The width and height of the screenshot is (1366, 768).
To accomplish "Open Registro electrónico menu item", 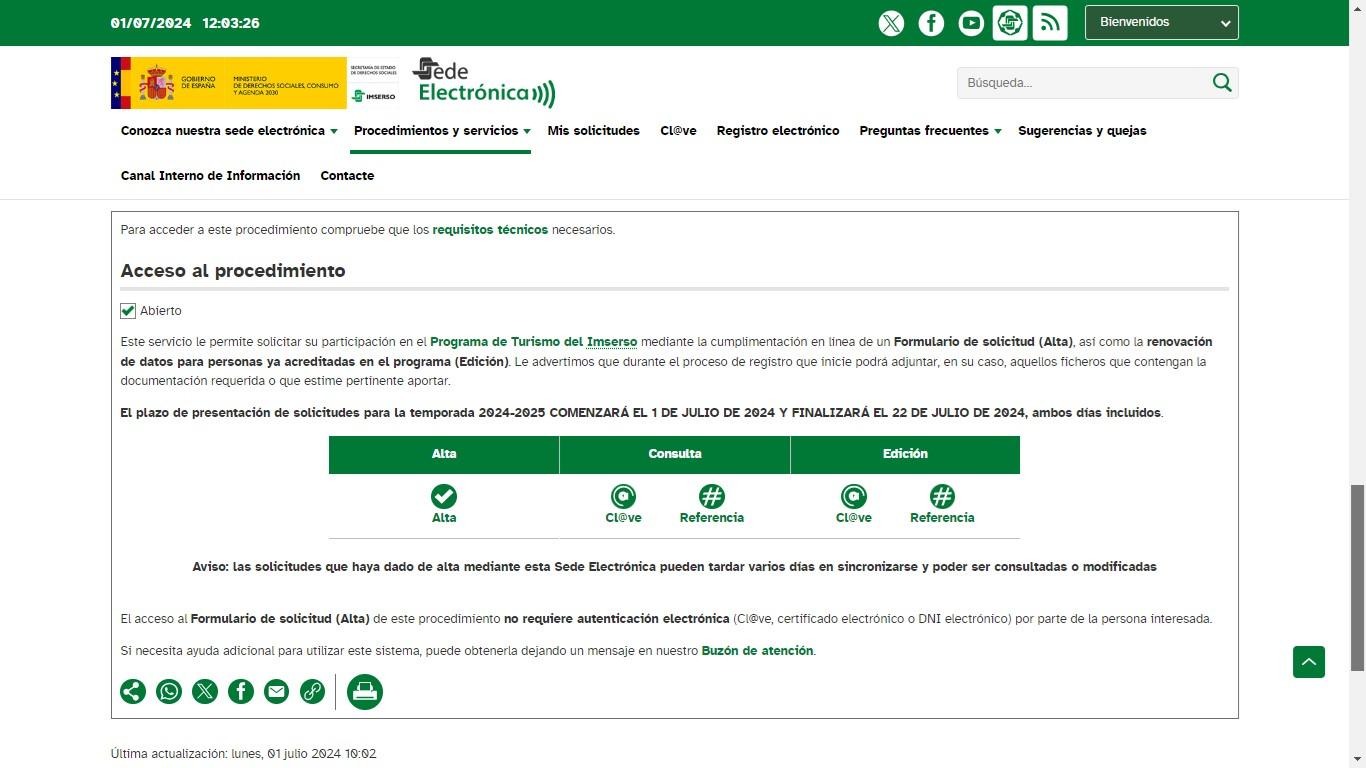I will [x=777, y=131].
